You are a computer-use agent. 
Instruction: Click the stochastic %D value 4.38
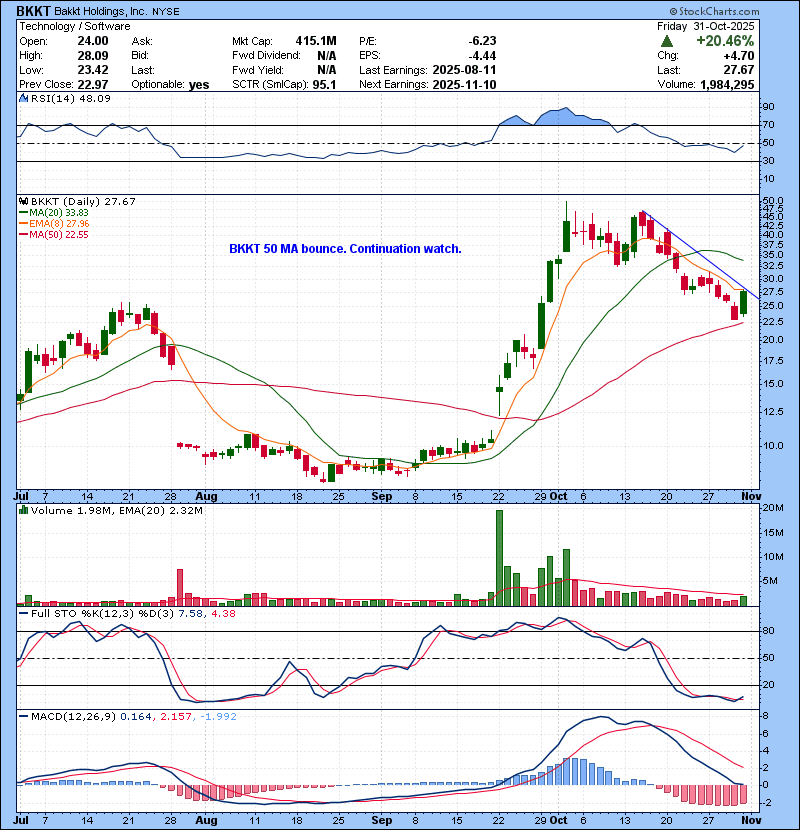[223, 614]
